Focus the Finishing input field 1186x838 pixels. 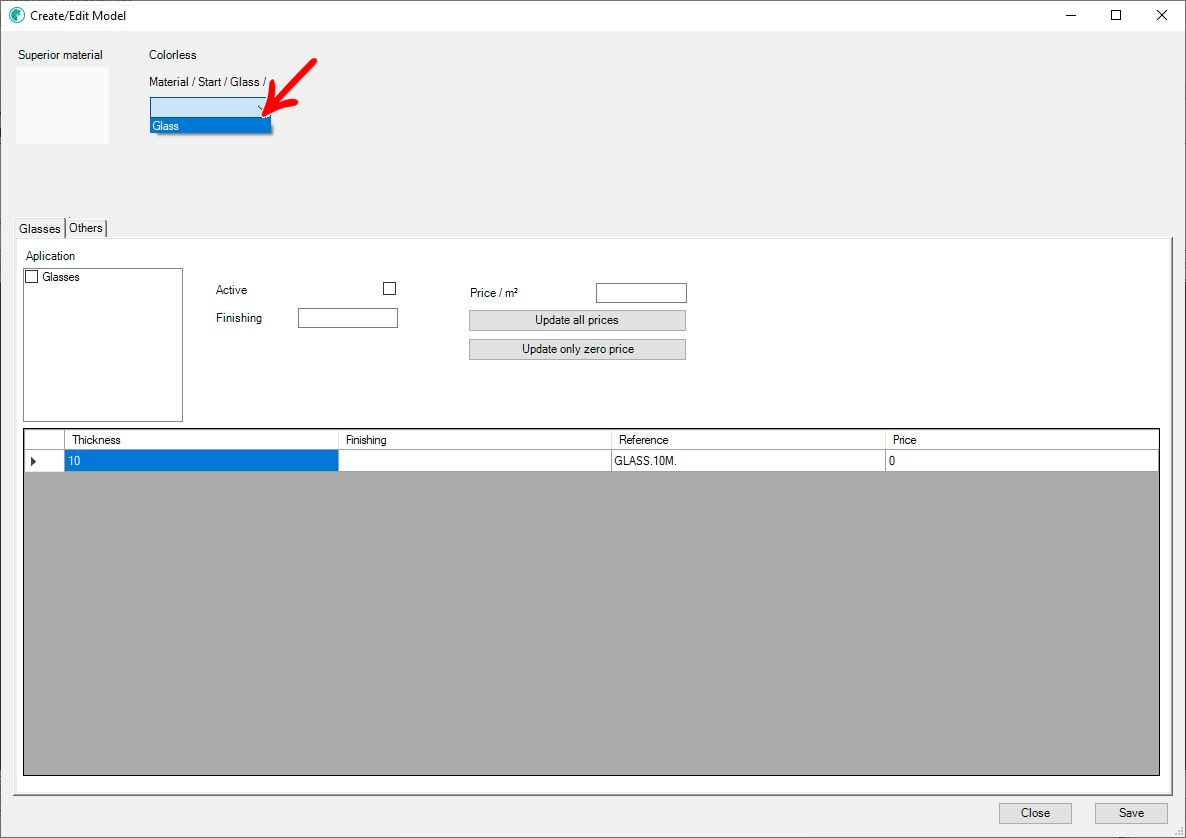[348, 318]
